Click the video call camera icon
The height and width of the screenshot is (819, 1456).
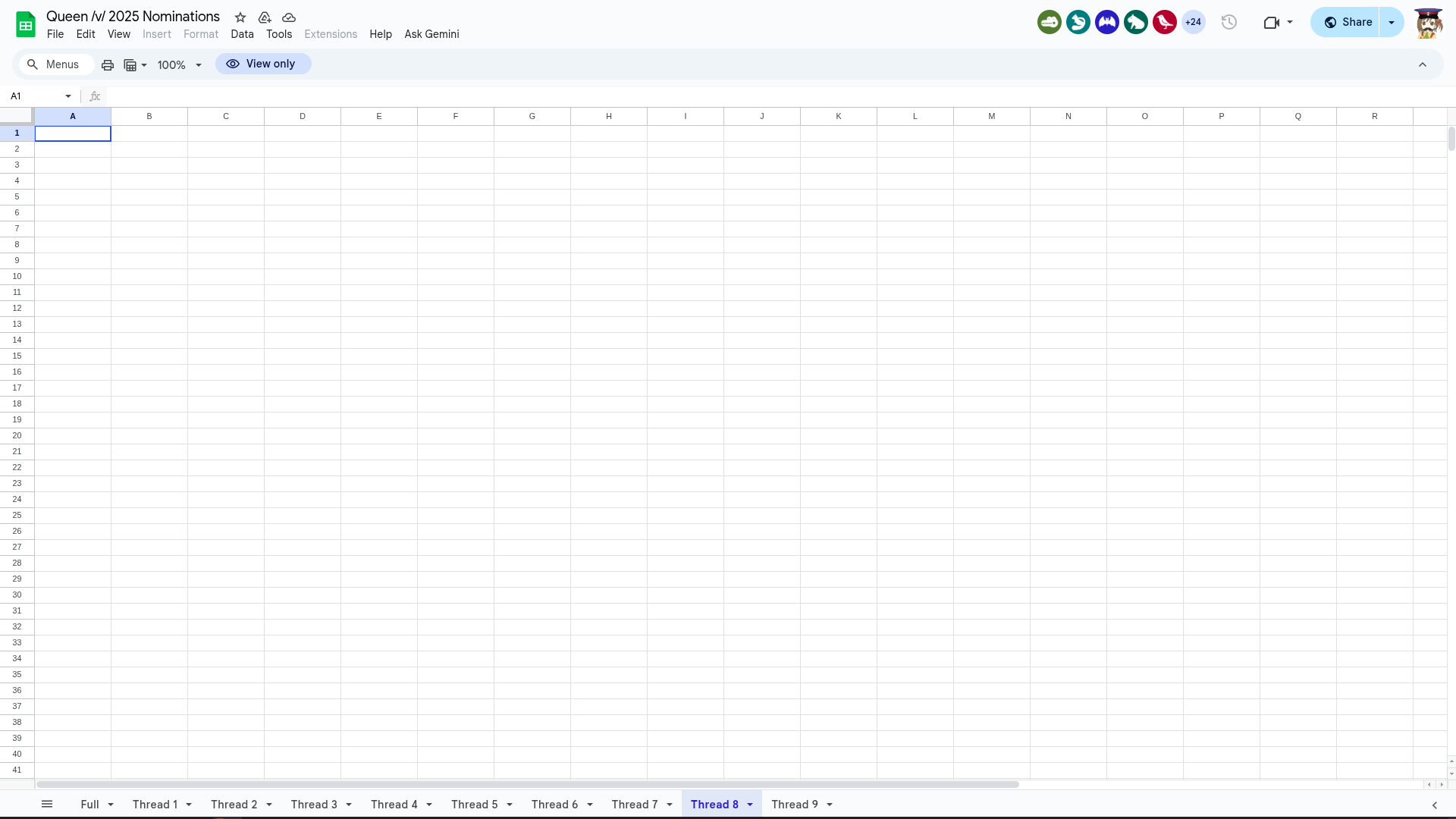(1272, 22)
